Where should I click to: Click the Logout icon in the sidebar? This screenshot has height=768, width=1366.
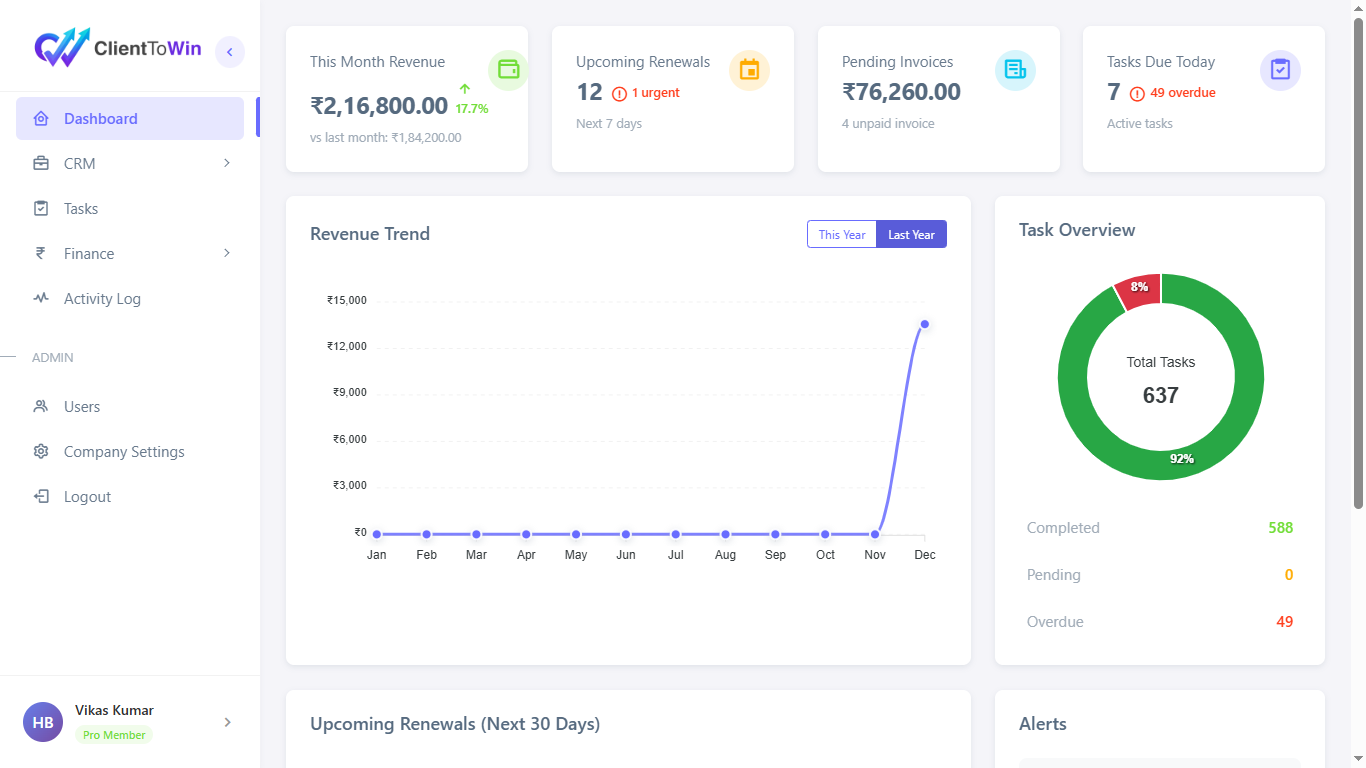pyautogui.click(x=40, y=496)
